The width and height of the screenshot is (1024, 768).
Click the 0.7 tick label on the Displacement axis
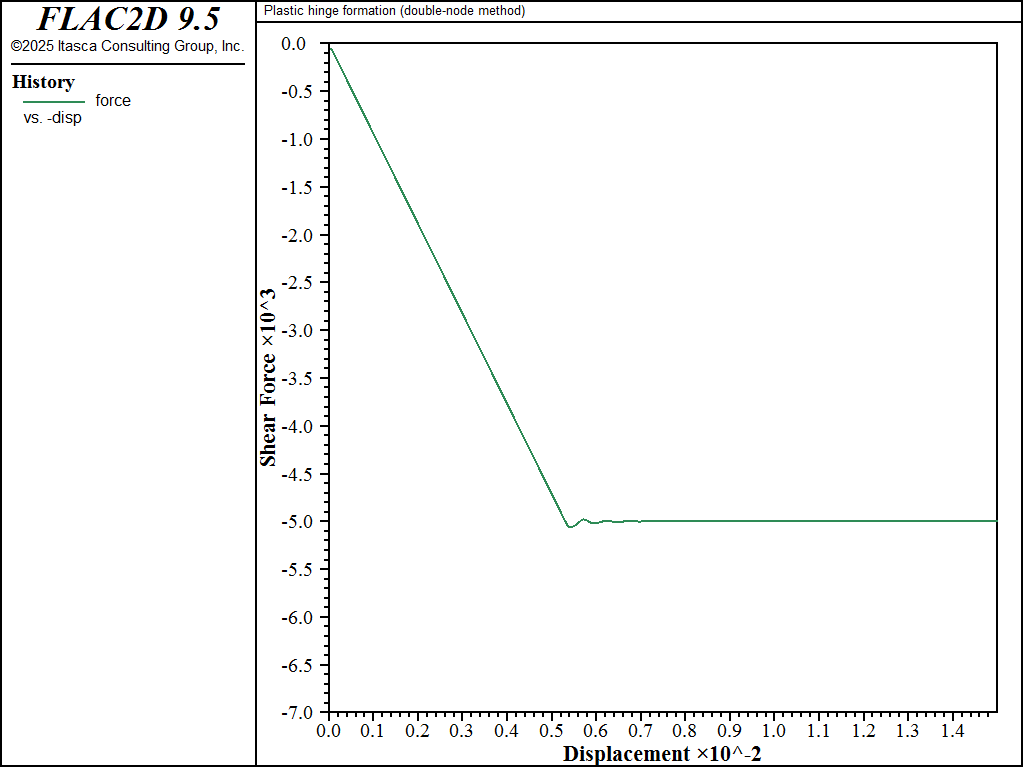(639, 731)
